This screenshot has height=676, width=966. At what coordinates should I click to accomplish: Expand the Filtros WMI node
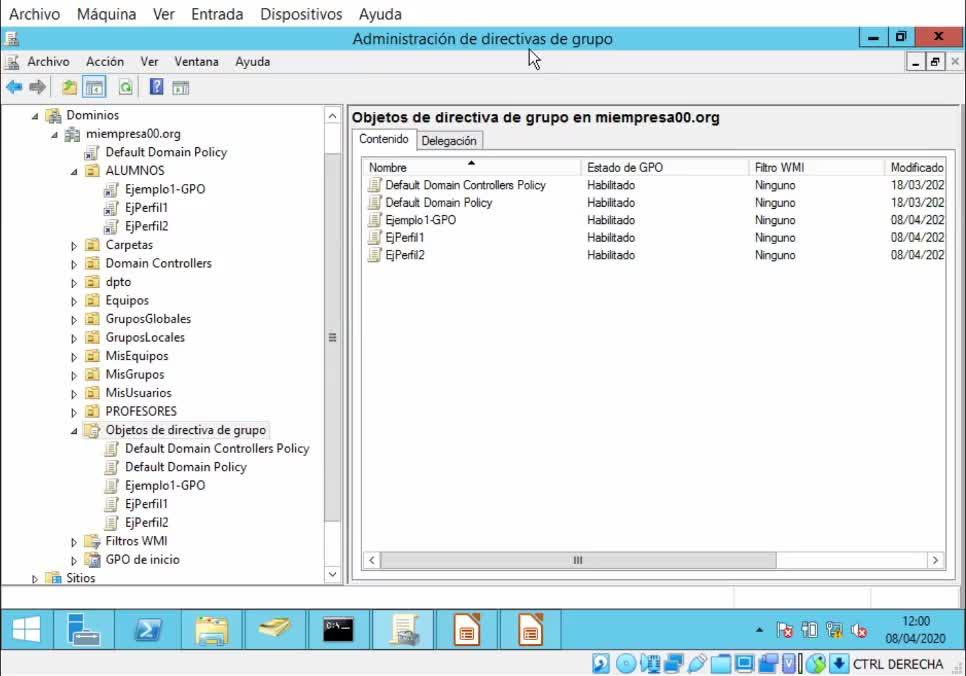[x=74, y=542]
